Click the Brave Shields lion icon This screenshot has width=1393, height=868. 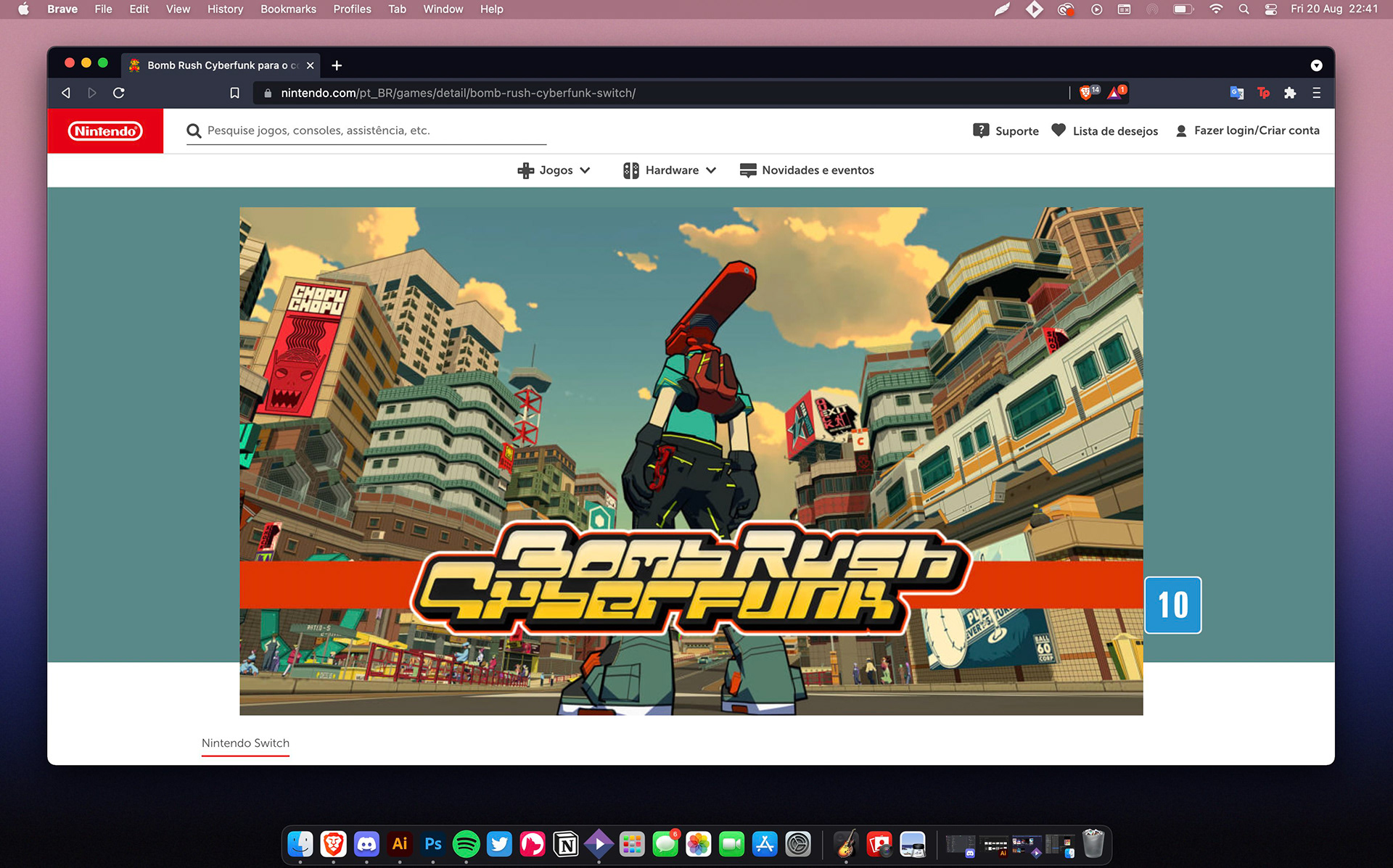point(1086,93)
